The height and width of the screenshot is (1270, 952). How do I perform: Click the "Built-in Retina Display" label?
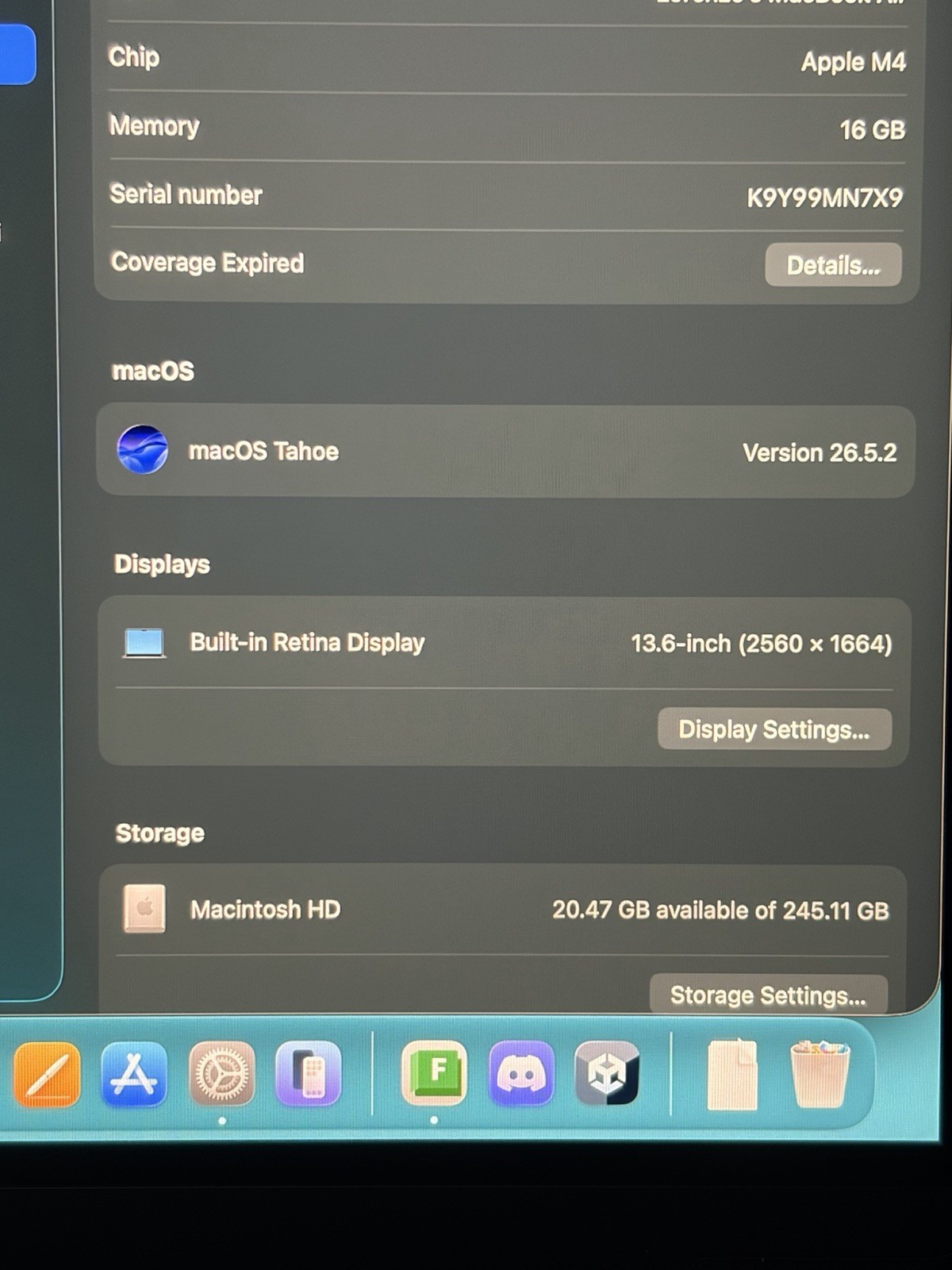[x=307, y=642]
